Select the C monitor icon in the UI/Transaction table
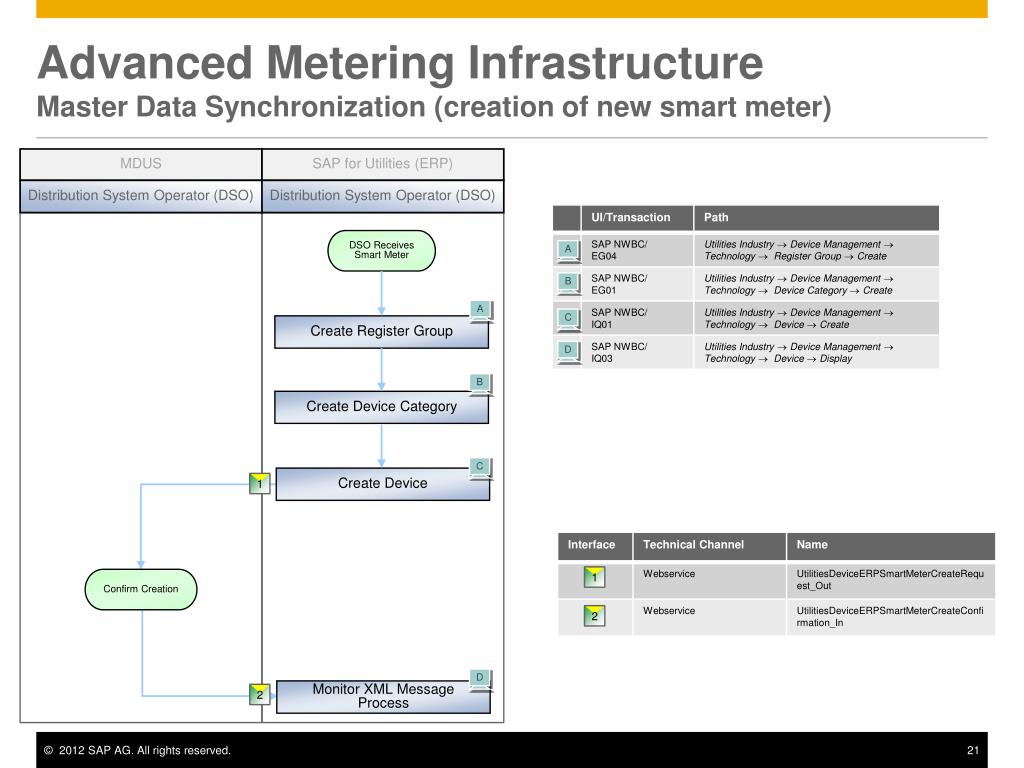 tap(568, 318)
